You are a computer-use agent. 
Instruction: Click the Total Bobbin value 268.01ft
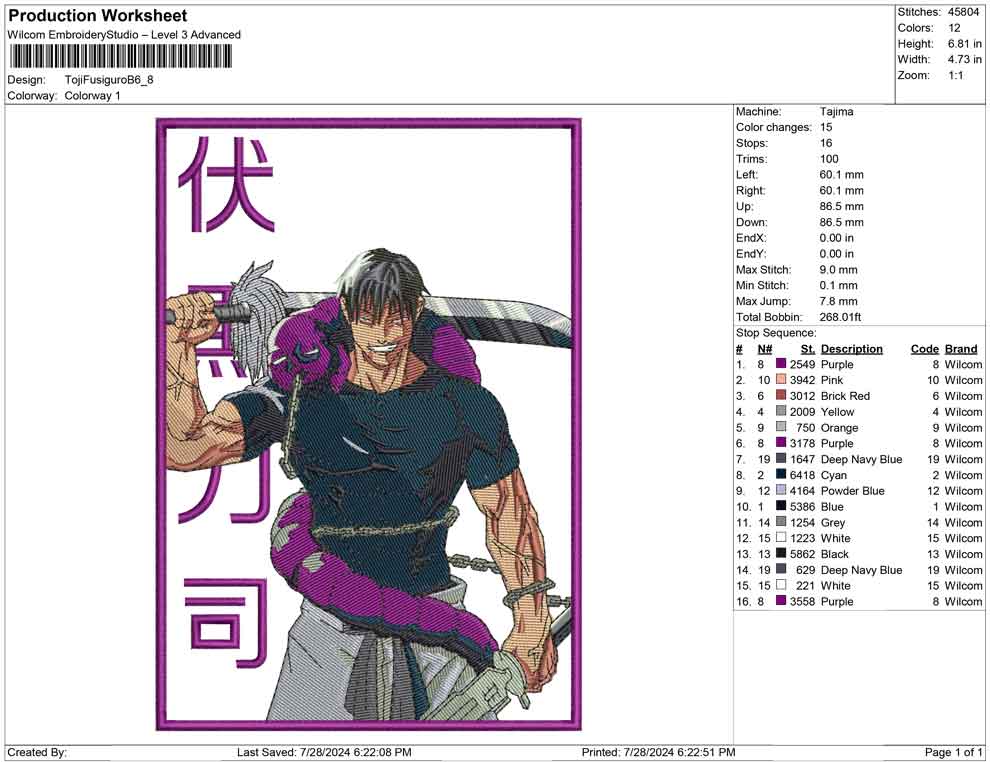coord(840,317)
